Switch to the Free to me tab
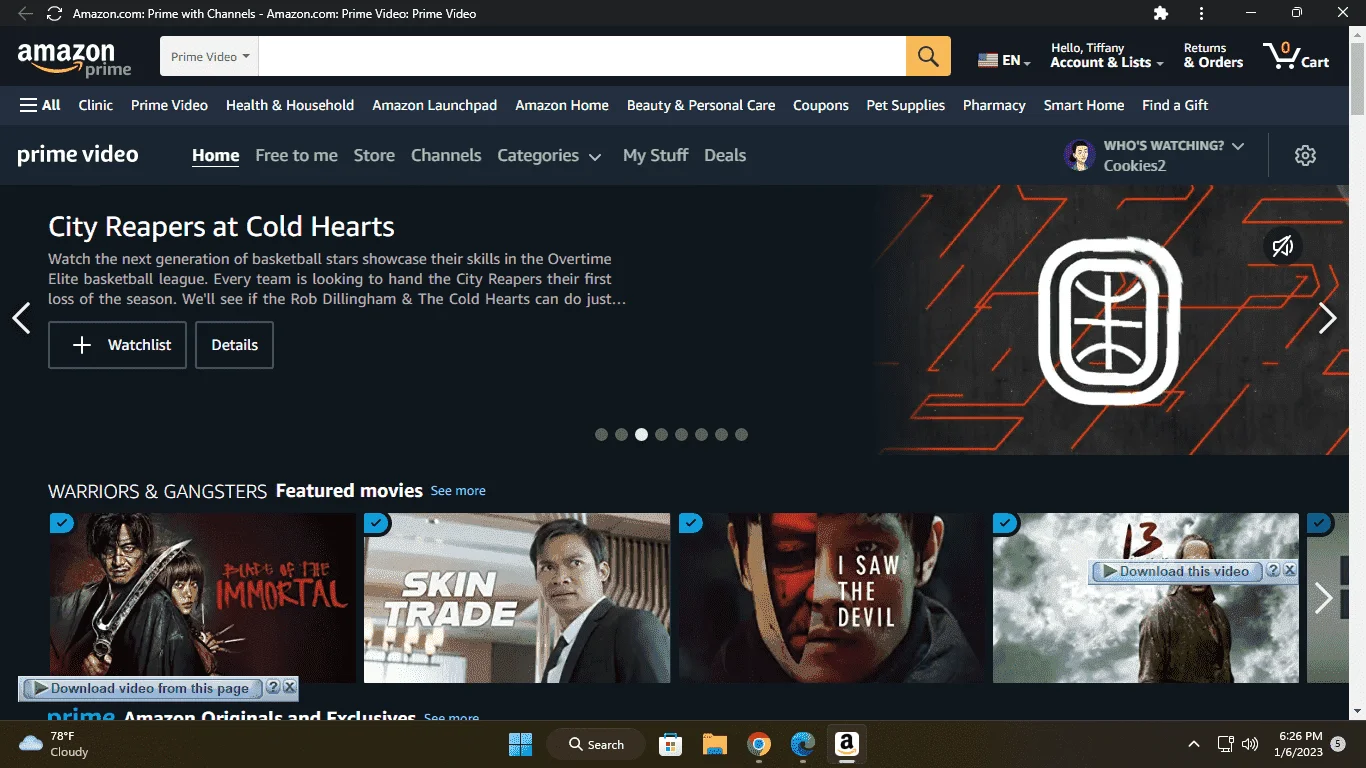The width and height of the screenshot is (1366, 768). pyautogui.click(x=296, y=155)
